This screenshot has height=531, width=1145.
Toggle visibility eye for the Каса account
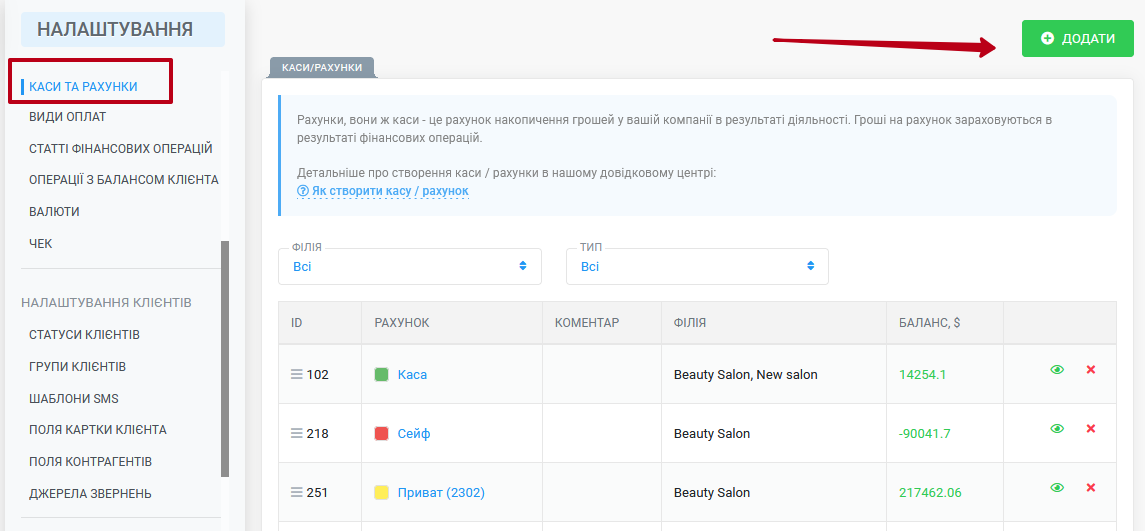pyautogui.click(x=1057, y=370)
